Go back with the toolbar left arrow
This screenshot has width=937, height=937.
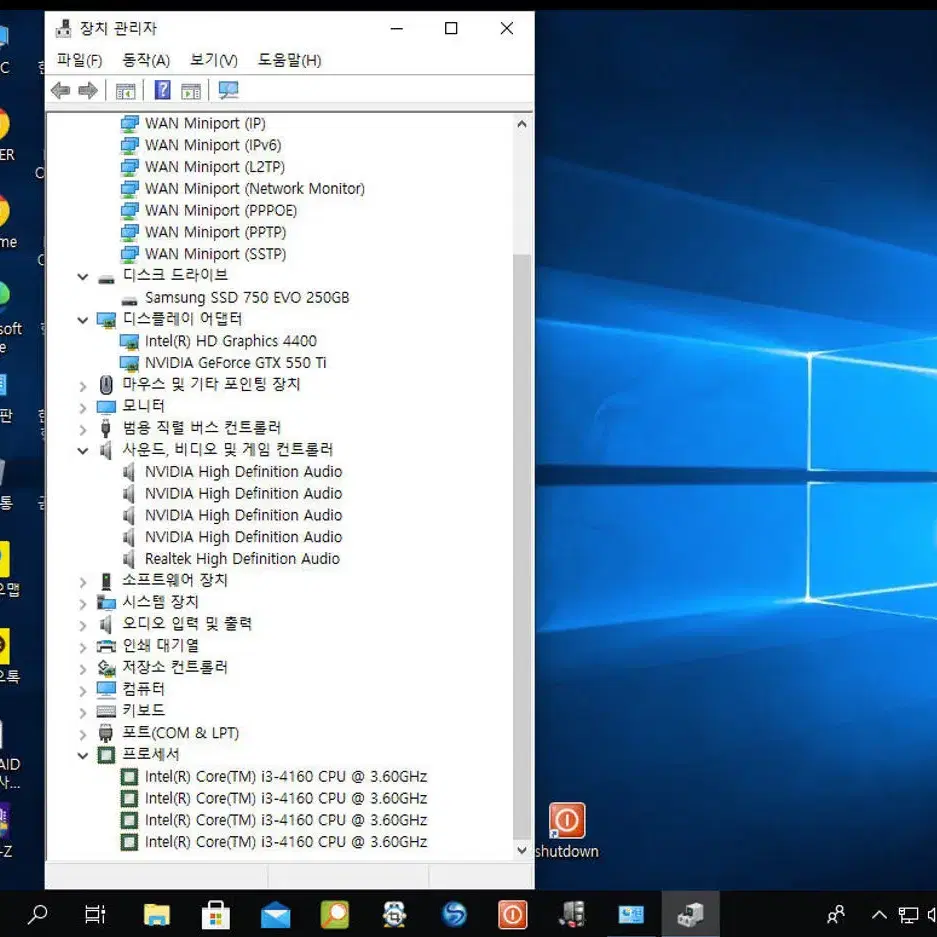tap(60, 91)
